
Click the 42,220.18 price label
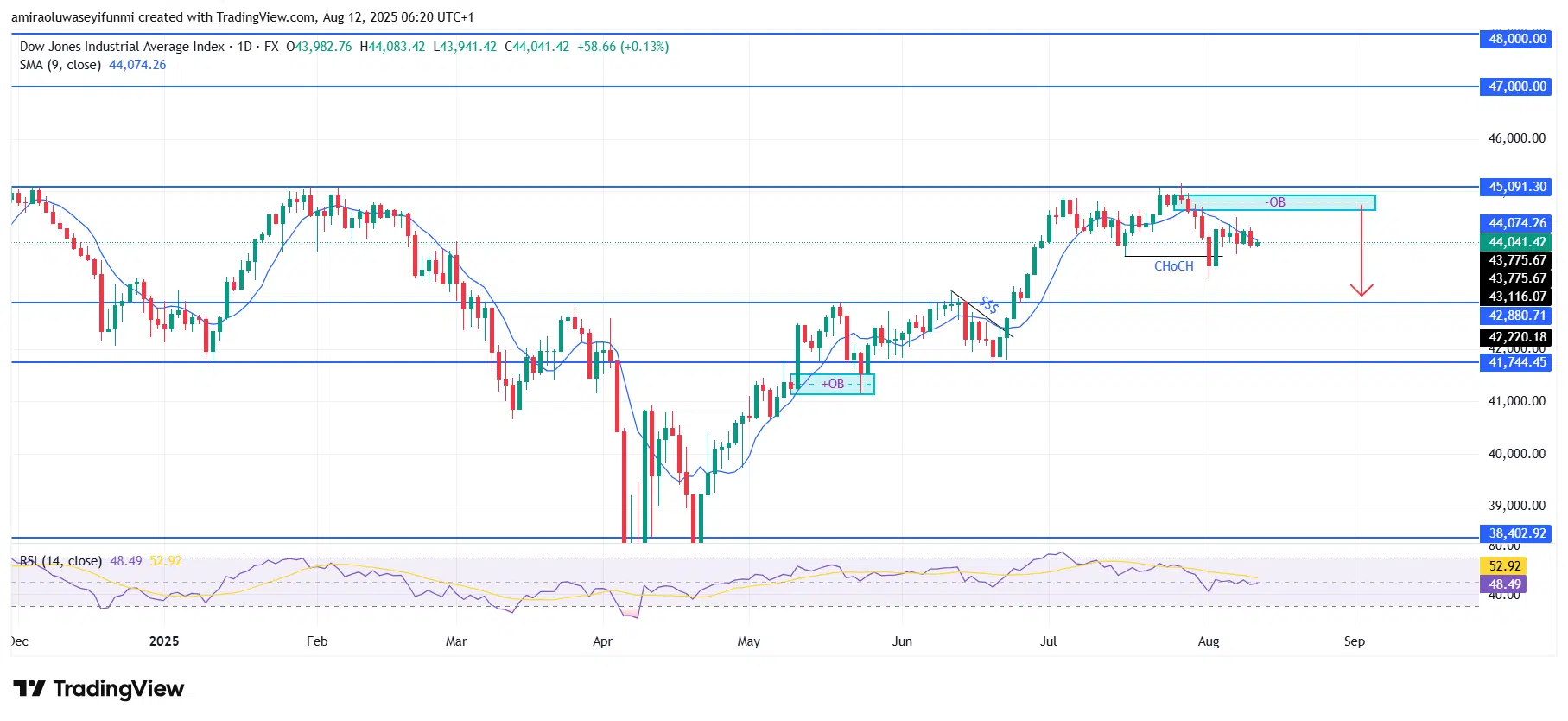click(x=1516, y=337)
